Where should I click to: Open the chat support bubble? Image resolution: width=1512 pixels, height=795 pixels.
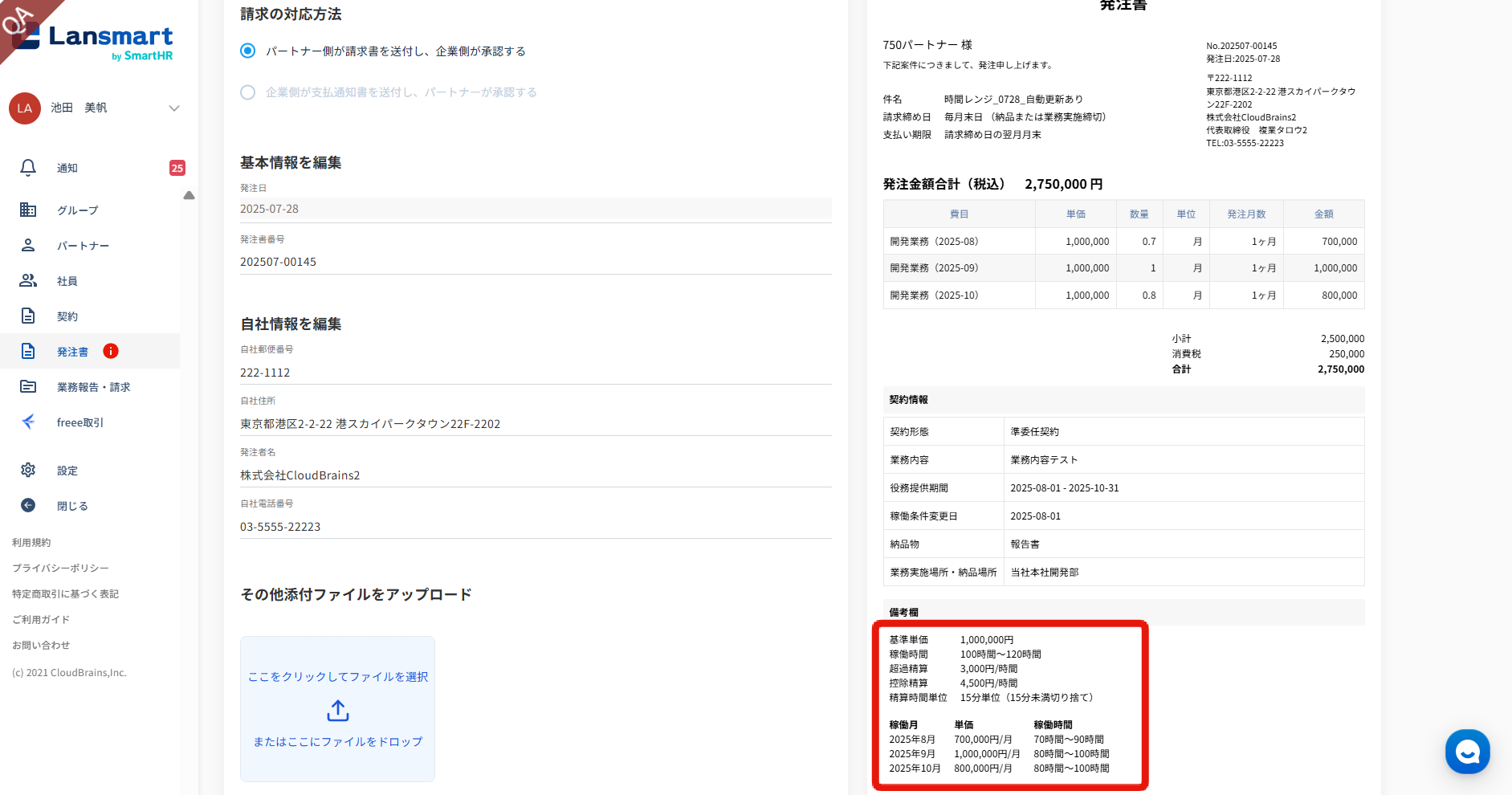[1467, 752]
